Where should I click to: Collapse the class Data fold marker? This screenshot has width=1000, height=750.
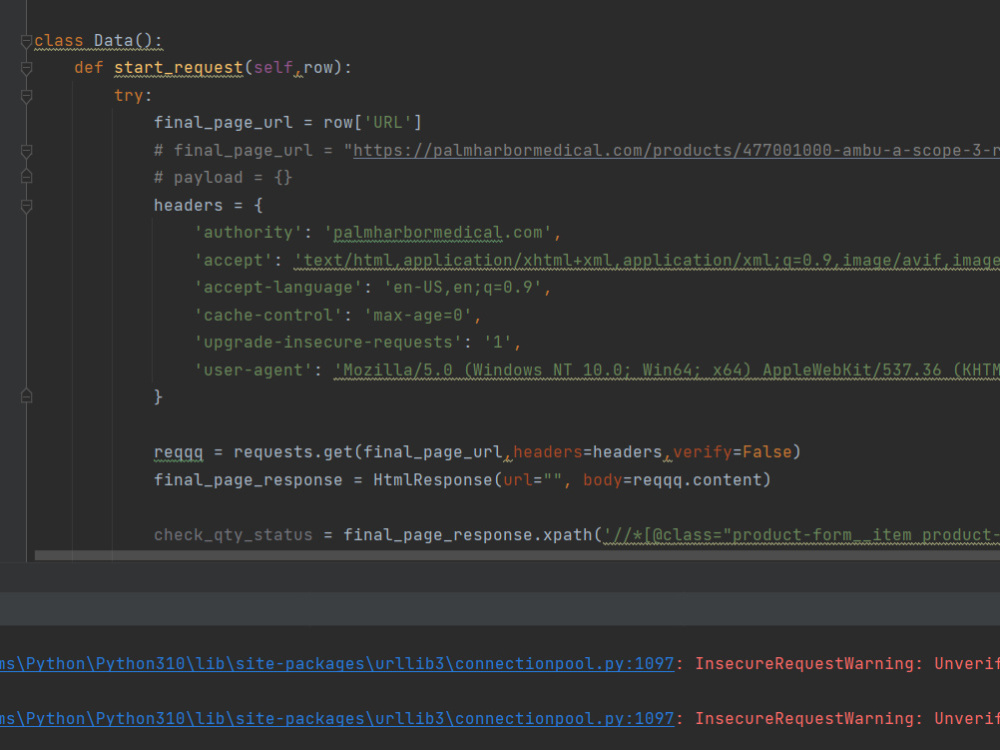tap(26, 41)
